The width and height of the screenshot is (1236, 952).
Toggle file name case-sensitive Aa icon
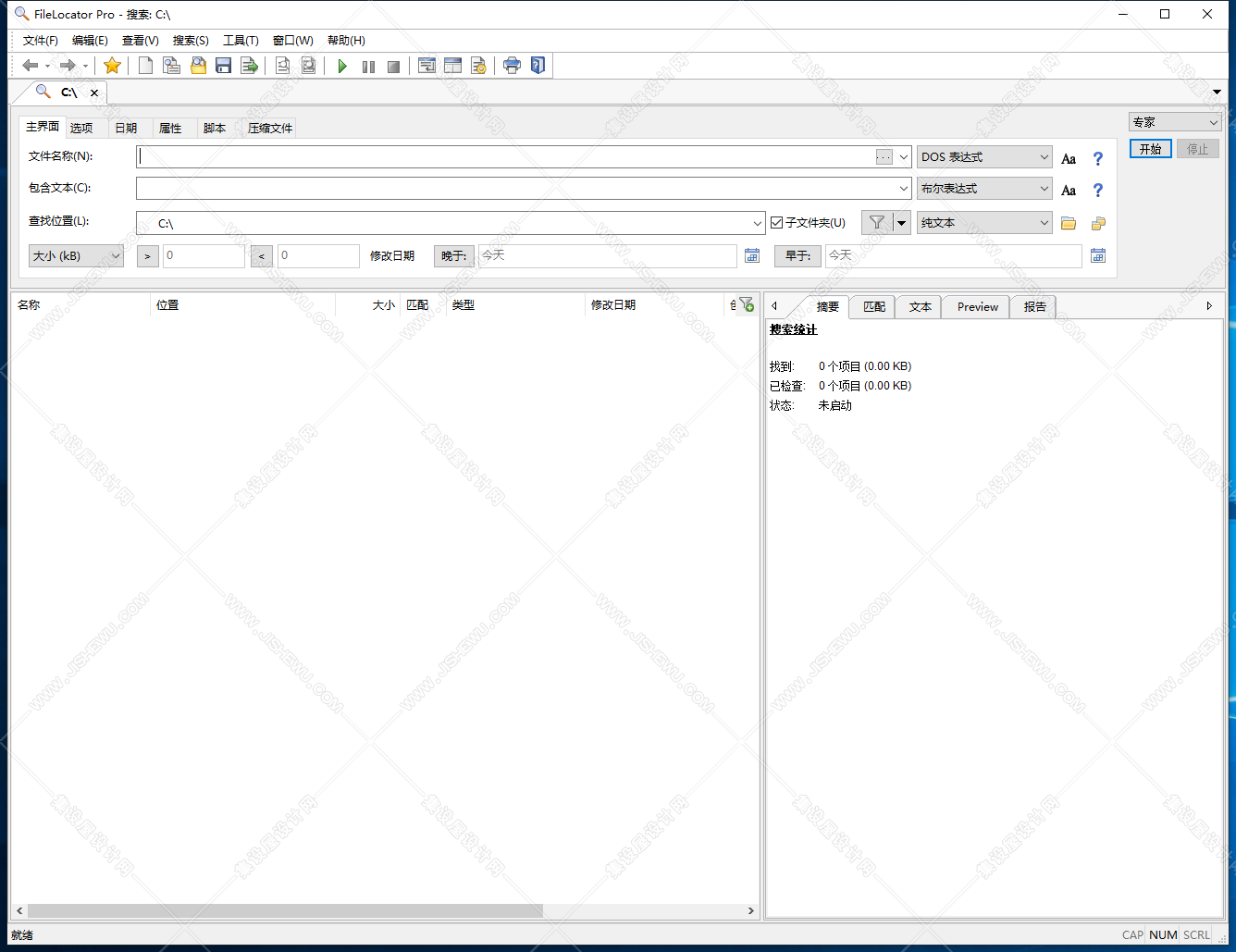[1069, 159]
